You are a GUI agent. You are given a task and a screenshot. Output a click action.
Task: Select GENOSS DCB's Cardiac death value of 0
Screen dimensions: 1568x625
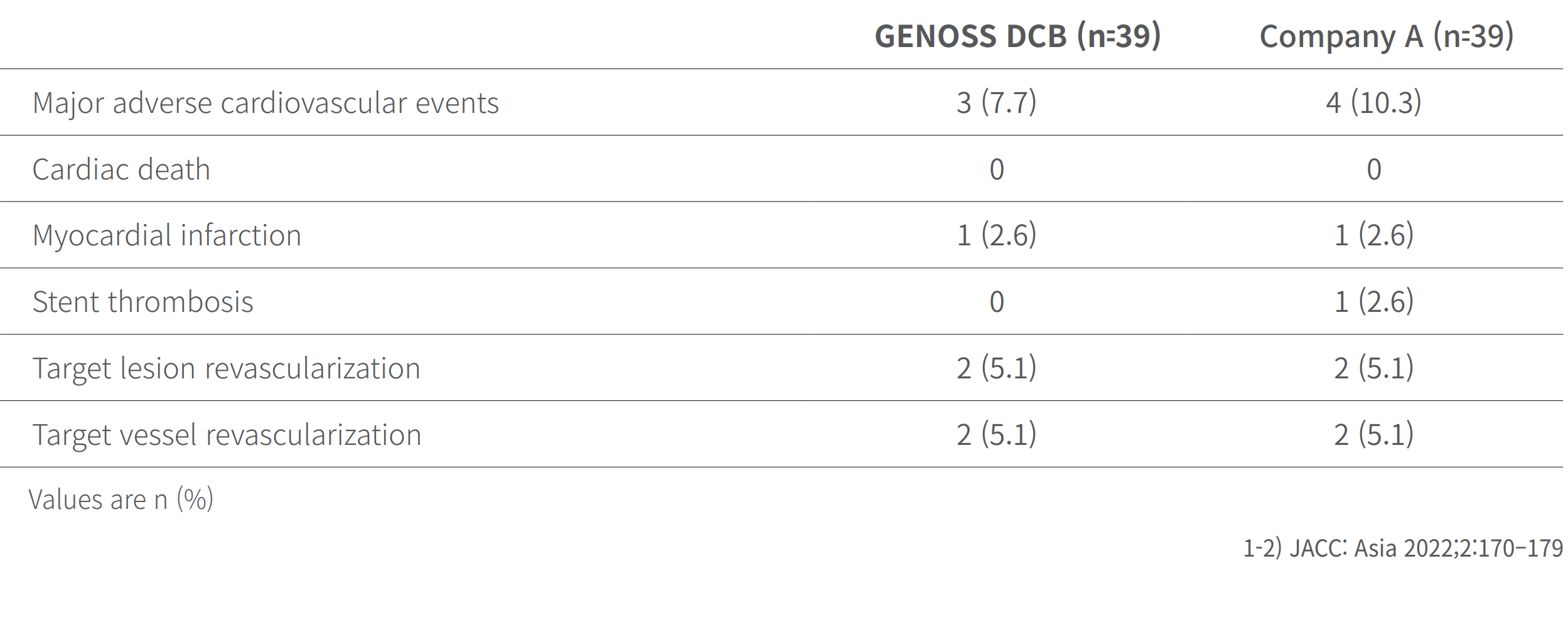997,169
